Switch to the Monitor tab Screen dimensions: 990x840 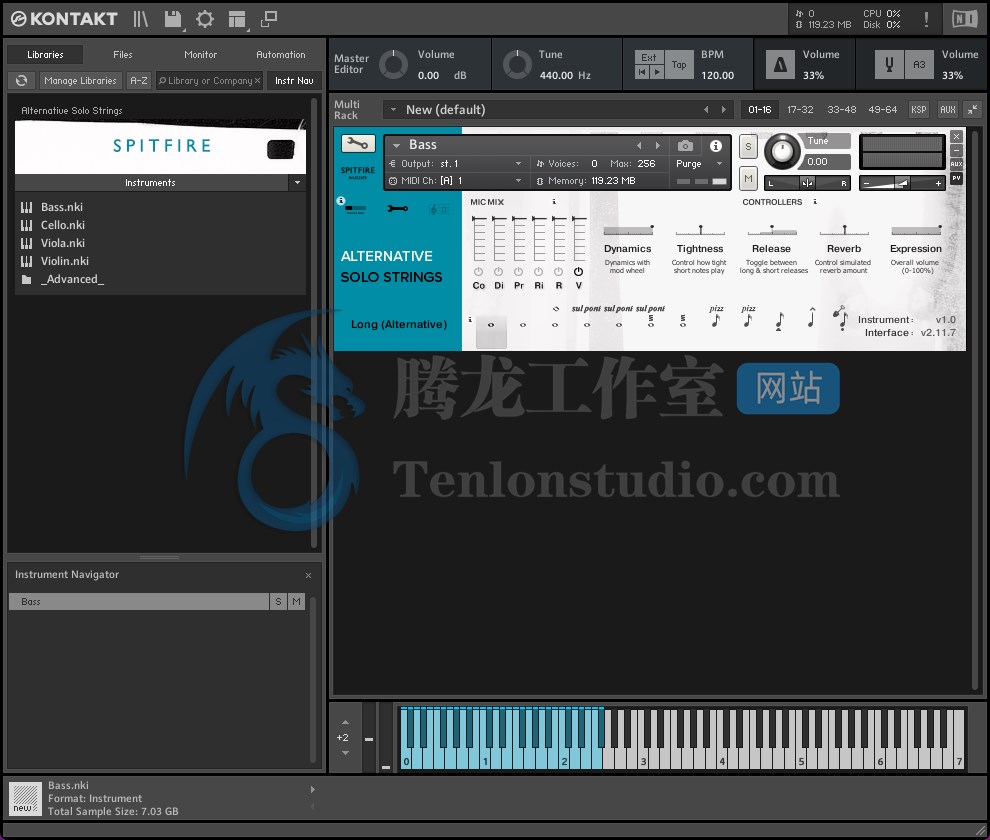pyautogui.click(x=200, y=54)
